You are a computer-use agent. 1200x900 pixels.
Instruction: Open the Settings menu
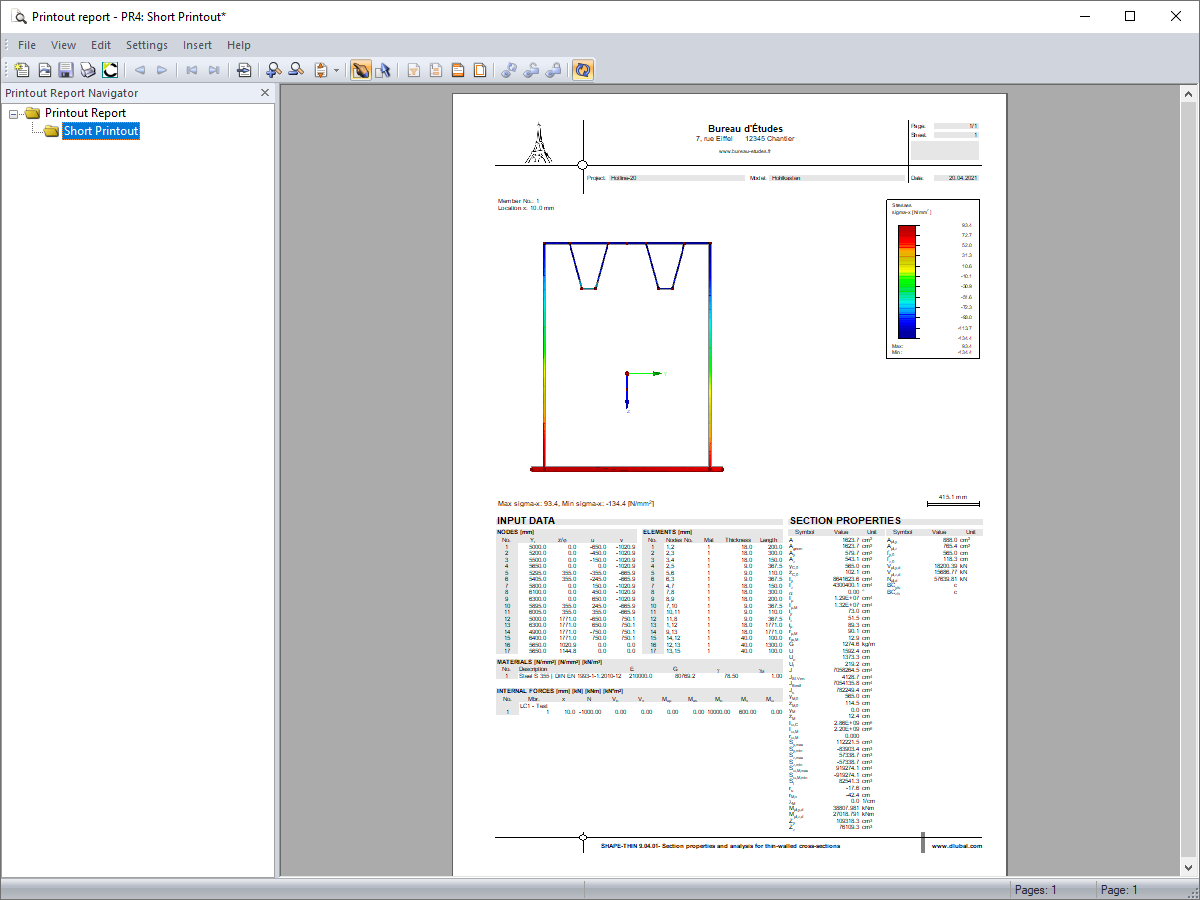tap(146, 45)
